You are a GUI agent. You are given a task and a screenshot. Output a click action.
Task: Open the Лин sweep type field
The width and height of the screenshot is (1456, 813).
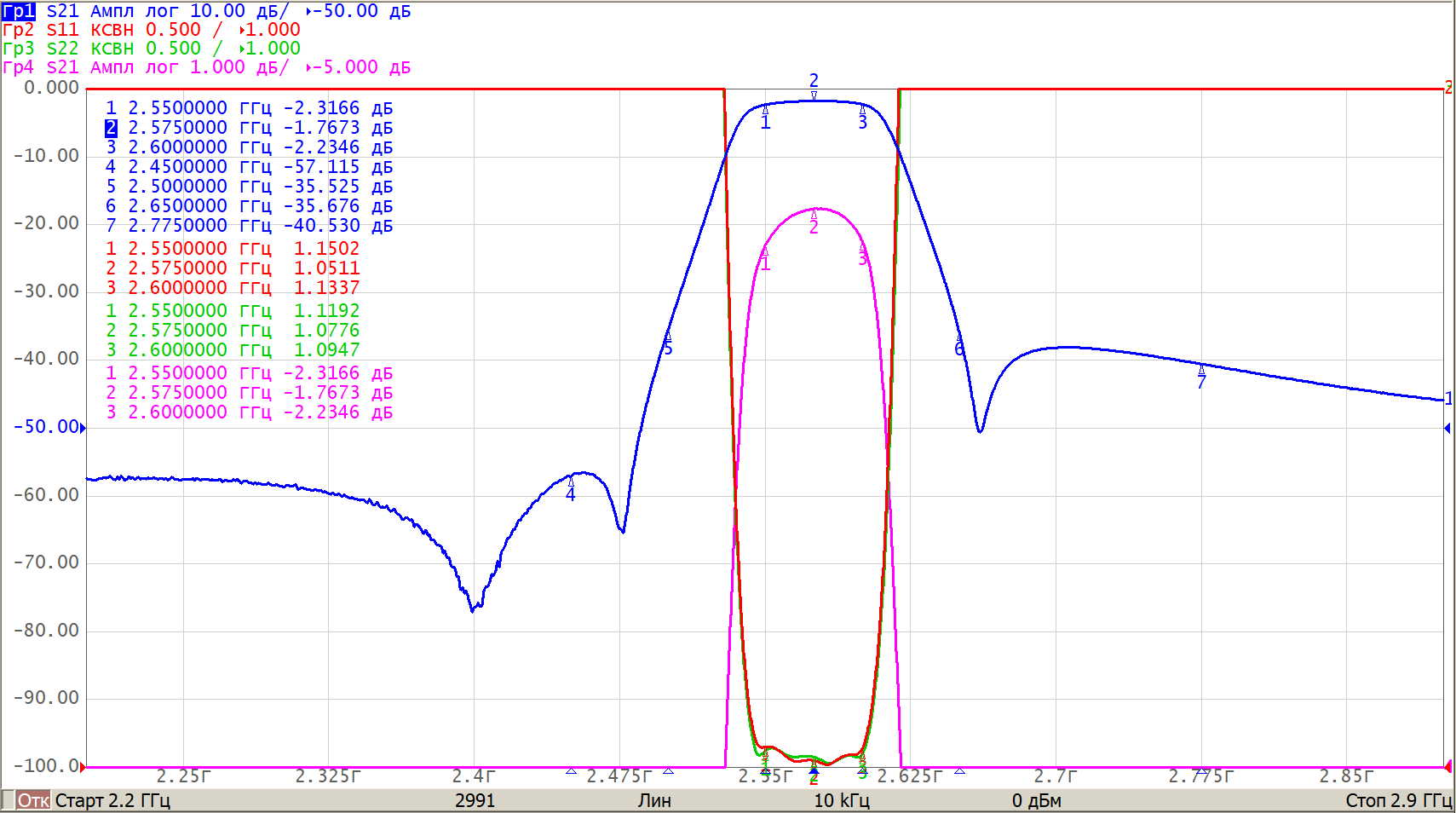coord(654,800)
